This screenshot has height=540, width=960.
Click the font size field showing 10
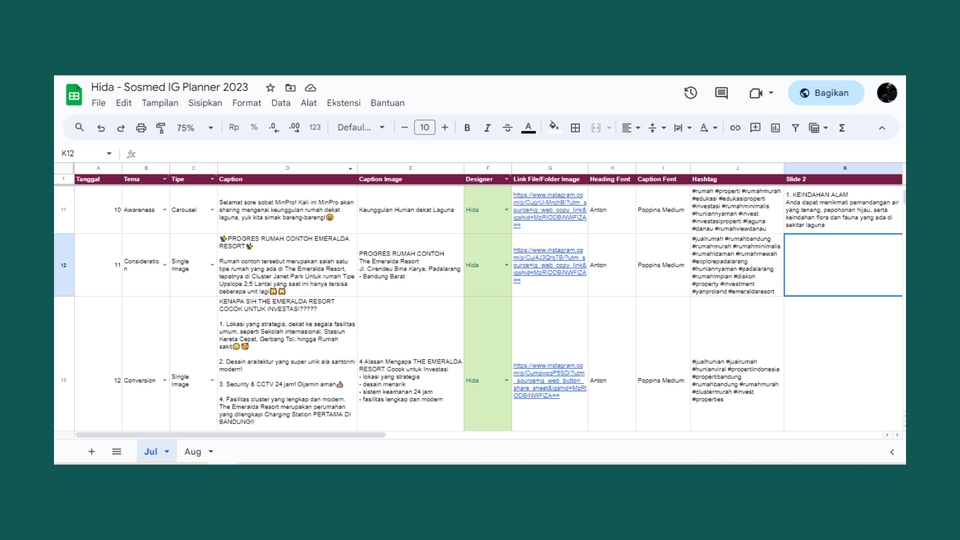click(425, 127)
